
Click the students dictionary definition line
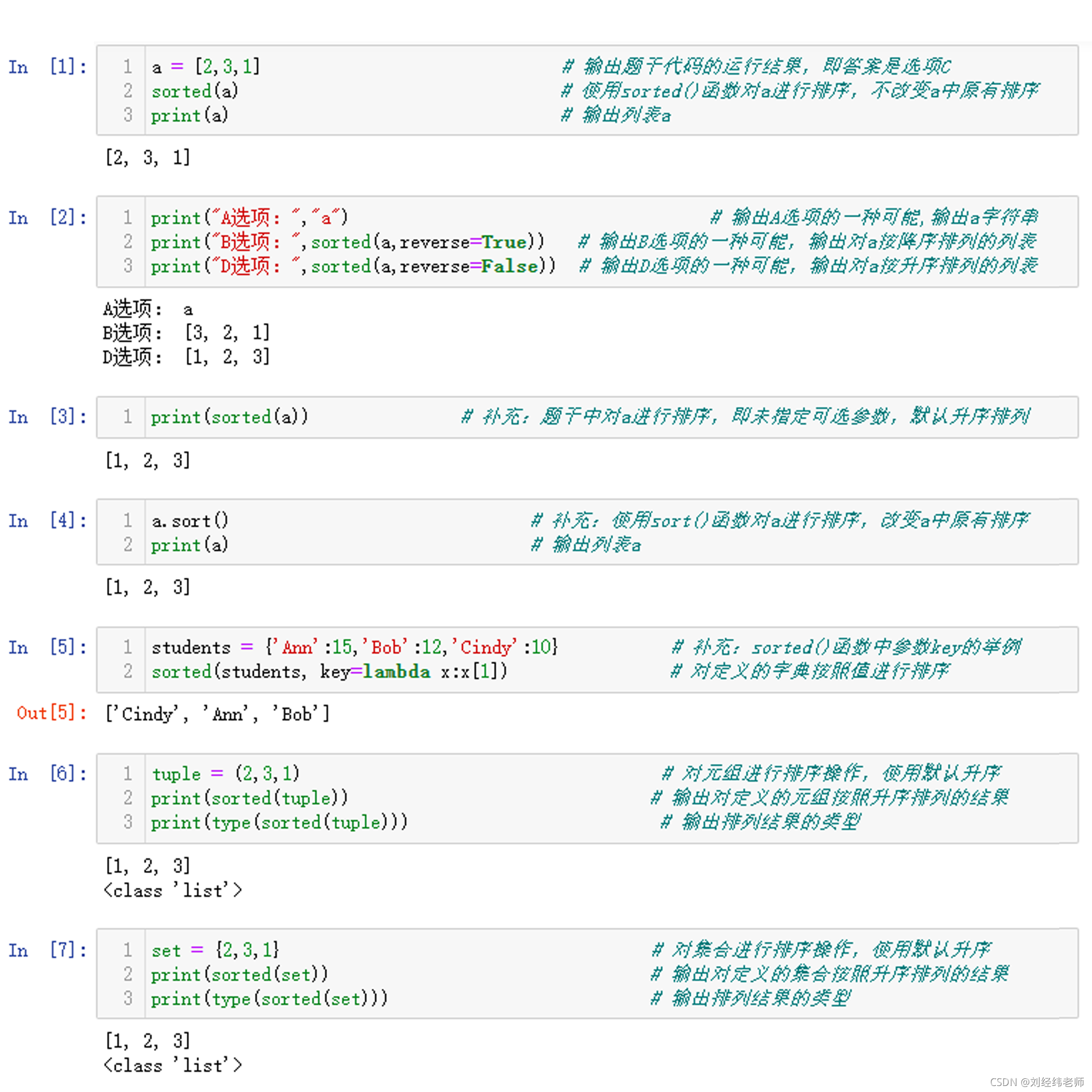[354, 647]
